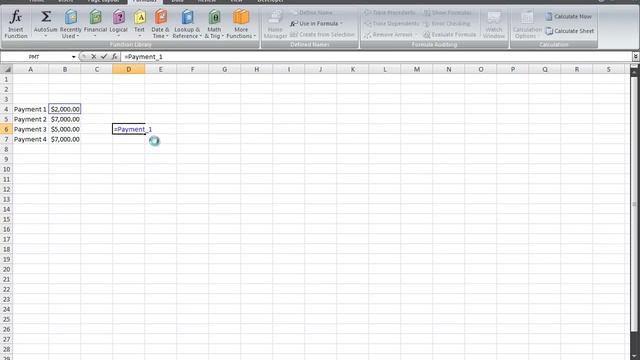Click the editing cell with =Payment_1
The width and height of the screenshot is (640, 360).
coord(129,129)
